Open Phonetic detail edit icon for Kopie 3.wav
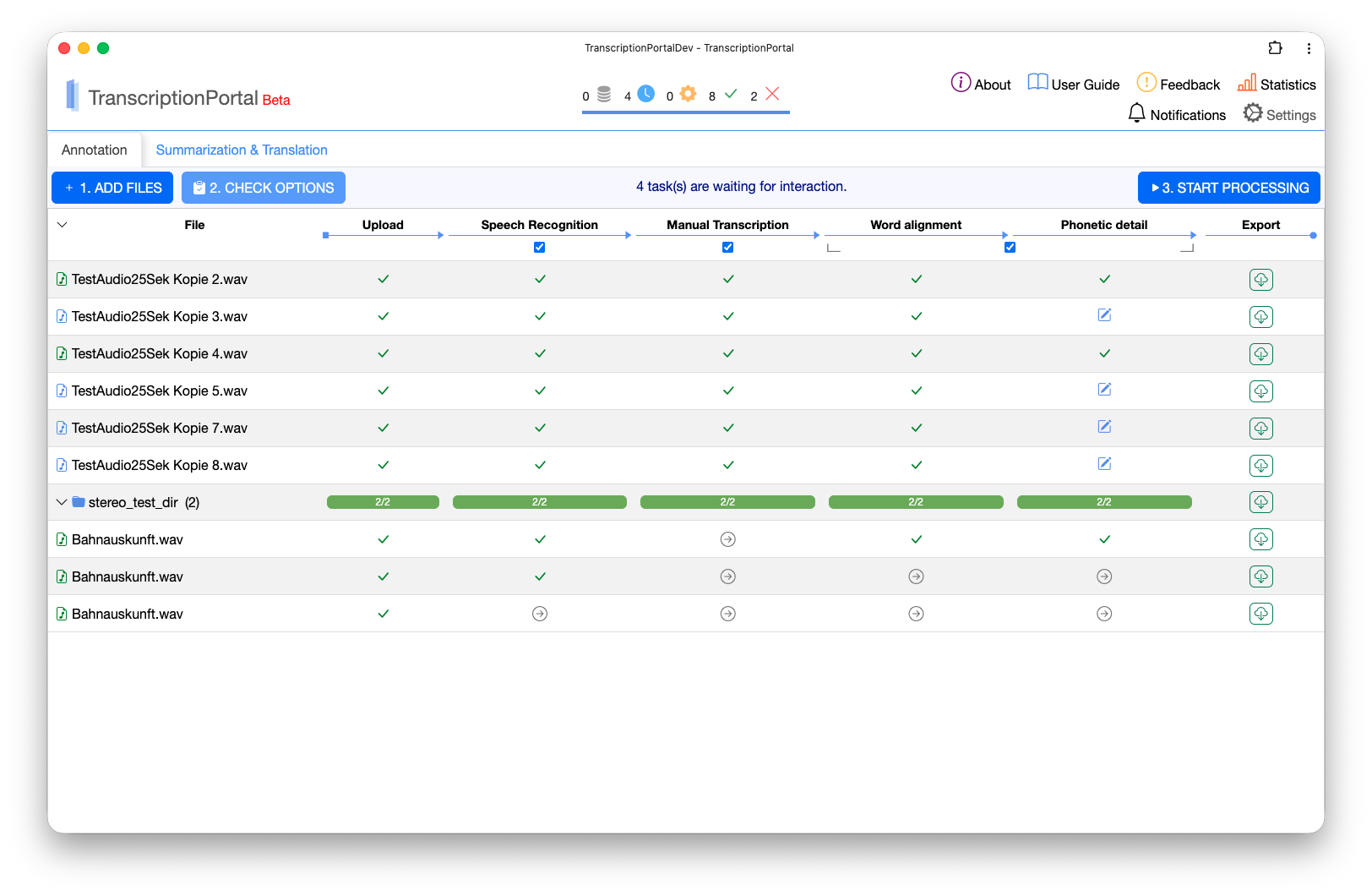This screenshot has height=896, width=1372. tap(1104, 315)
